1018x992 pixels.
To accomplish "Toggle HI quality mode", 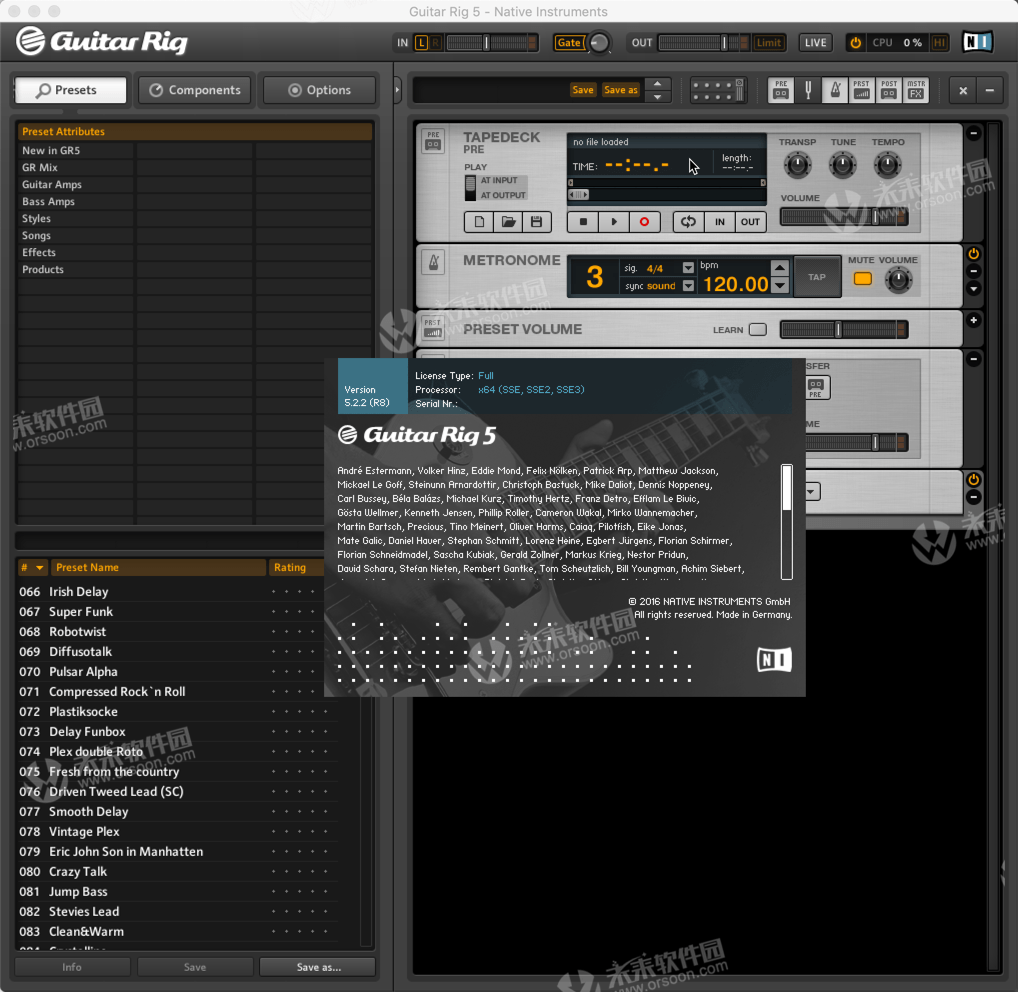I will (x=939, y=43).
